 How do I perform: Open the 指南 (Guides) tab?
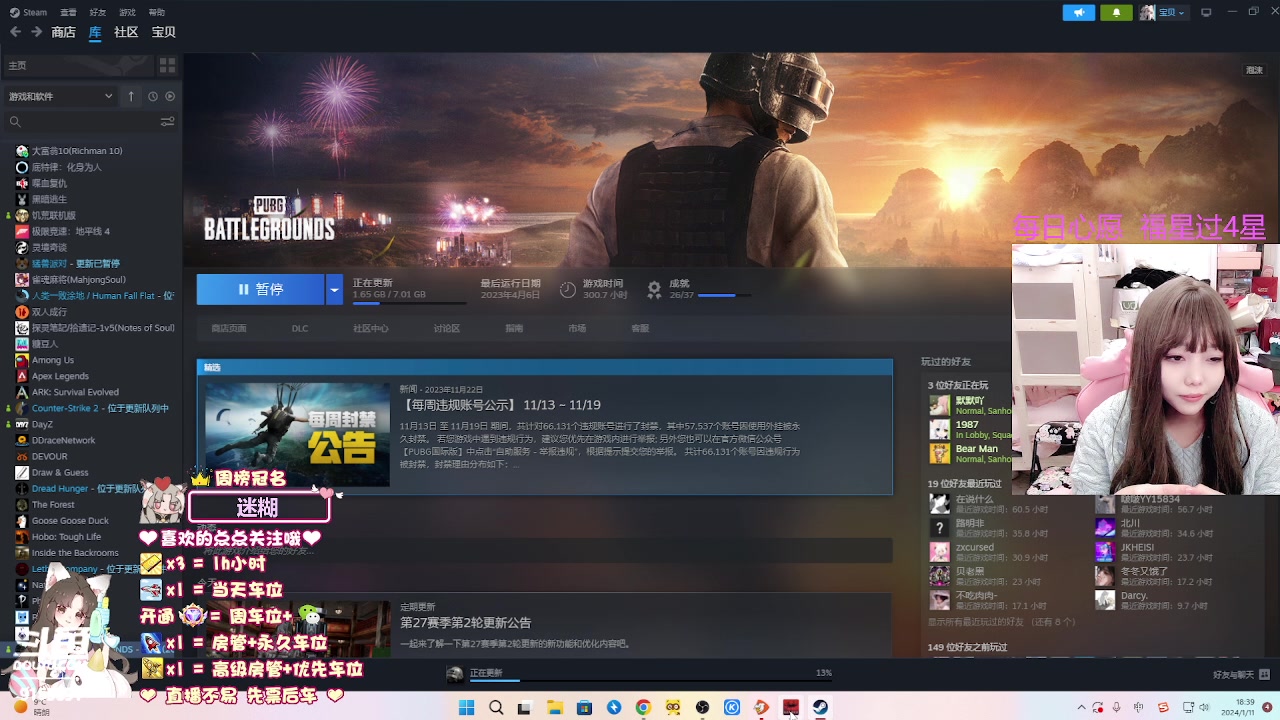click(514, 328)
